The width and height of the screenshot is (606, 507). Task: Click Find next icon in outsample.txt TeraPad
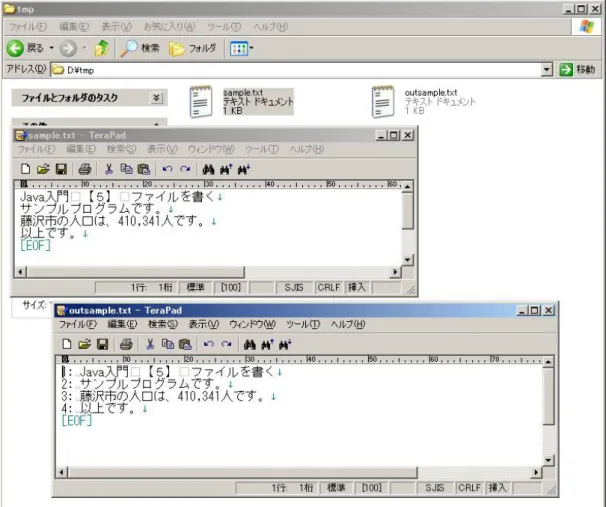(x=285, y=344)
